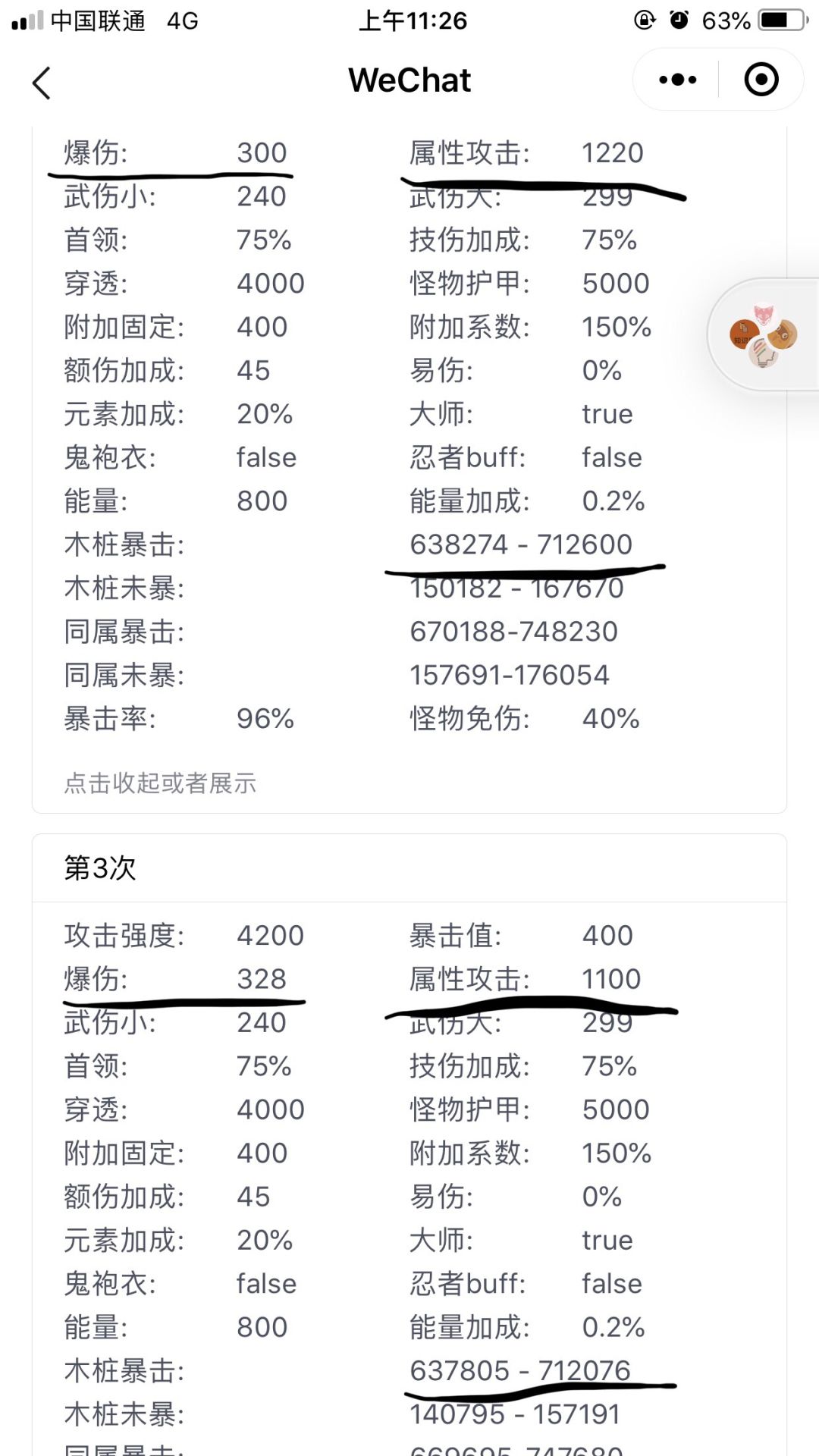Tap the WeChat title in the header
Viewport: 819px width, 1456px height.
click(409, 80)
